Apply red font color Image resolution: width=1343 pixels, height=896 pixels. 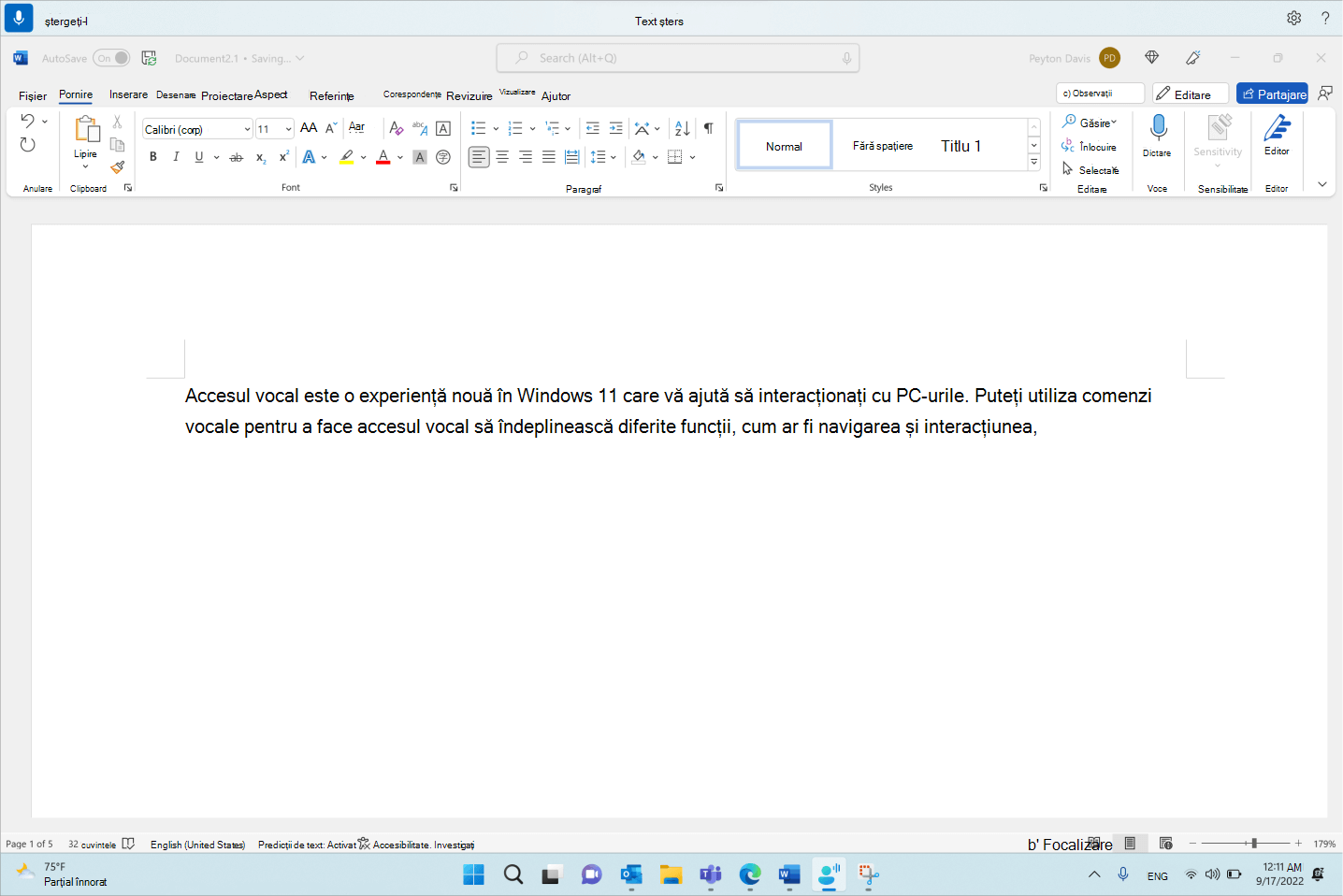click(383, 157)
